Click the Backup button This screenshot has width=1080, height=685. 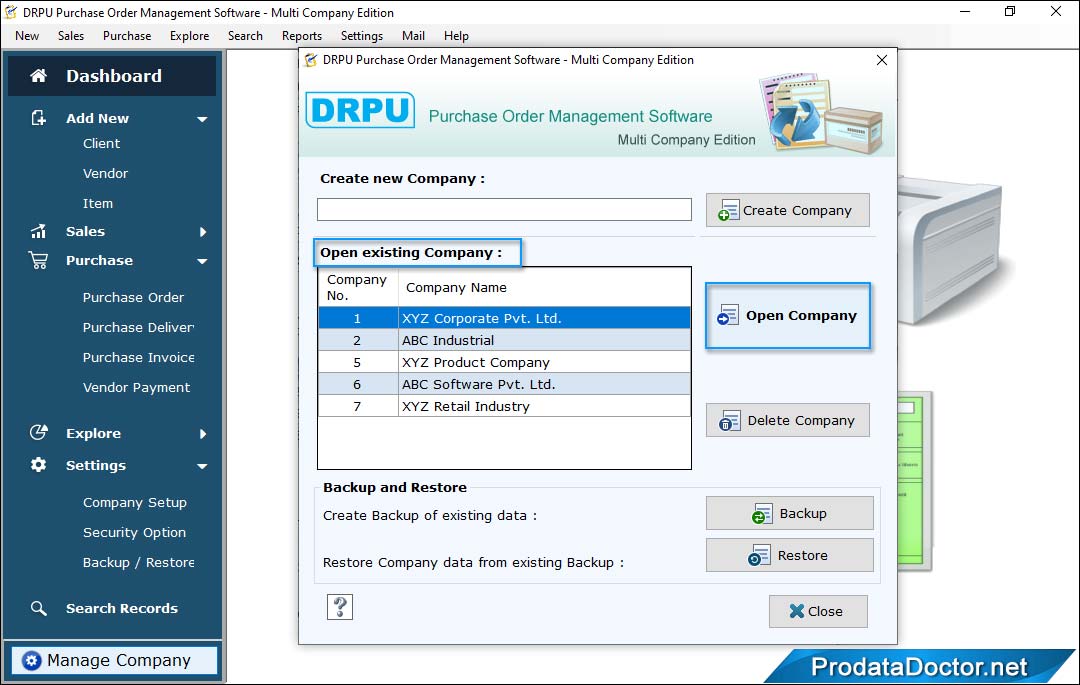click(789, 514)
